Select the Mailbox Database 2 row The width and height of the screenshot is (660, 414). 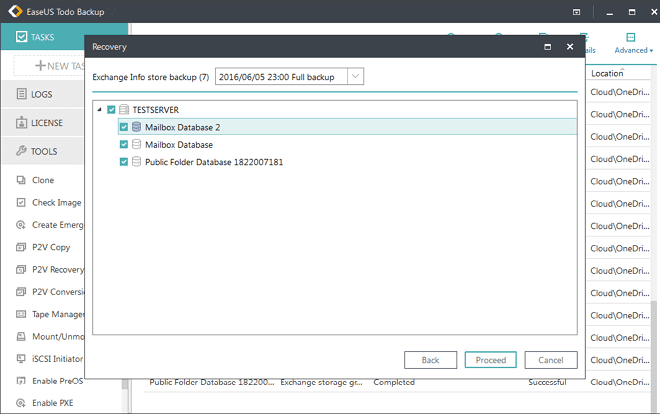[347, 127]
